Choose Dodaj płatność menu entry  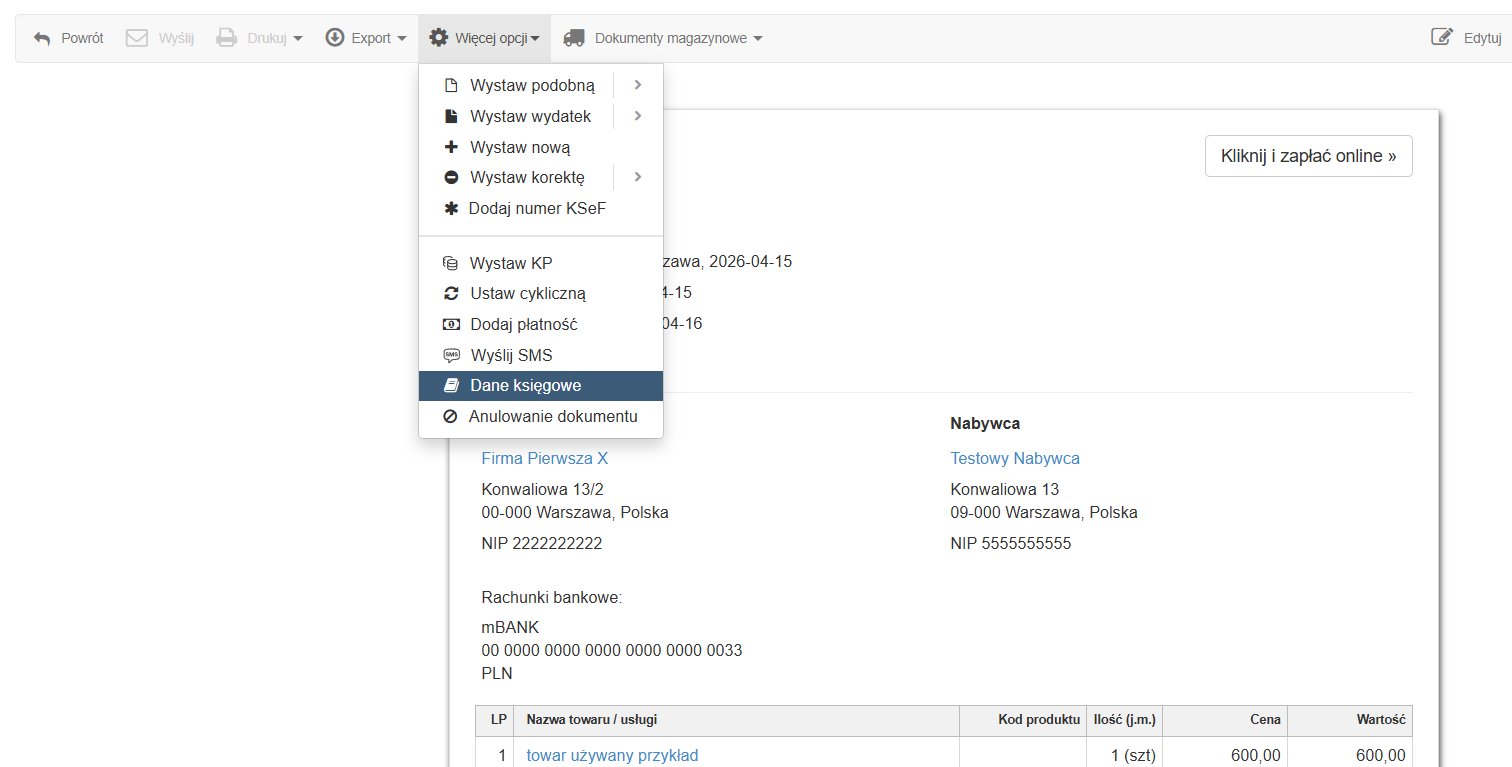pos(524,325)
